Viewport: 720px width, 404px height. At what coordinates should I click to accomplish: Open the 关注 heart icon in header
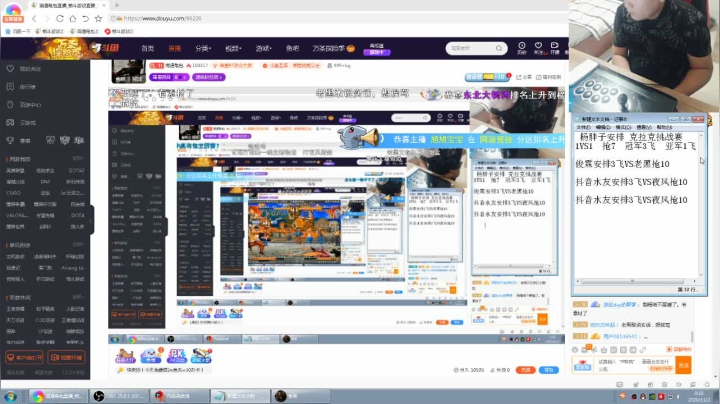(538, 48)
